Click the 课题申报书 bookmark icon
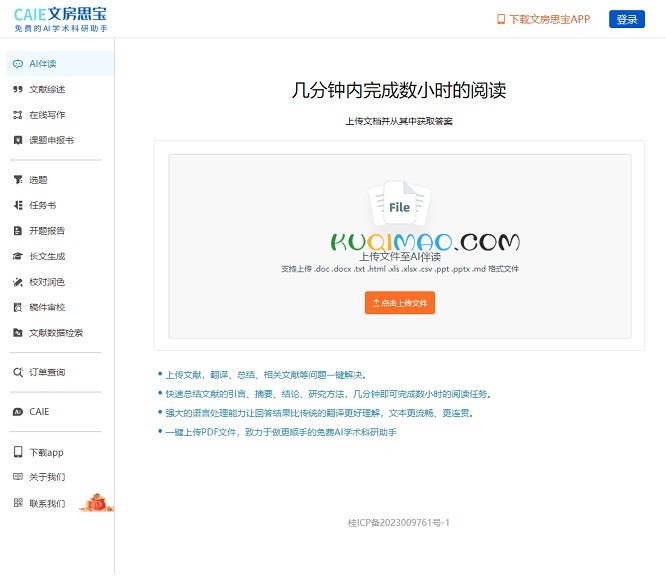This screenshot has width=666, height=582. click(x=17, y=140)
